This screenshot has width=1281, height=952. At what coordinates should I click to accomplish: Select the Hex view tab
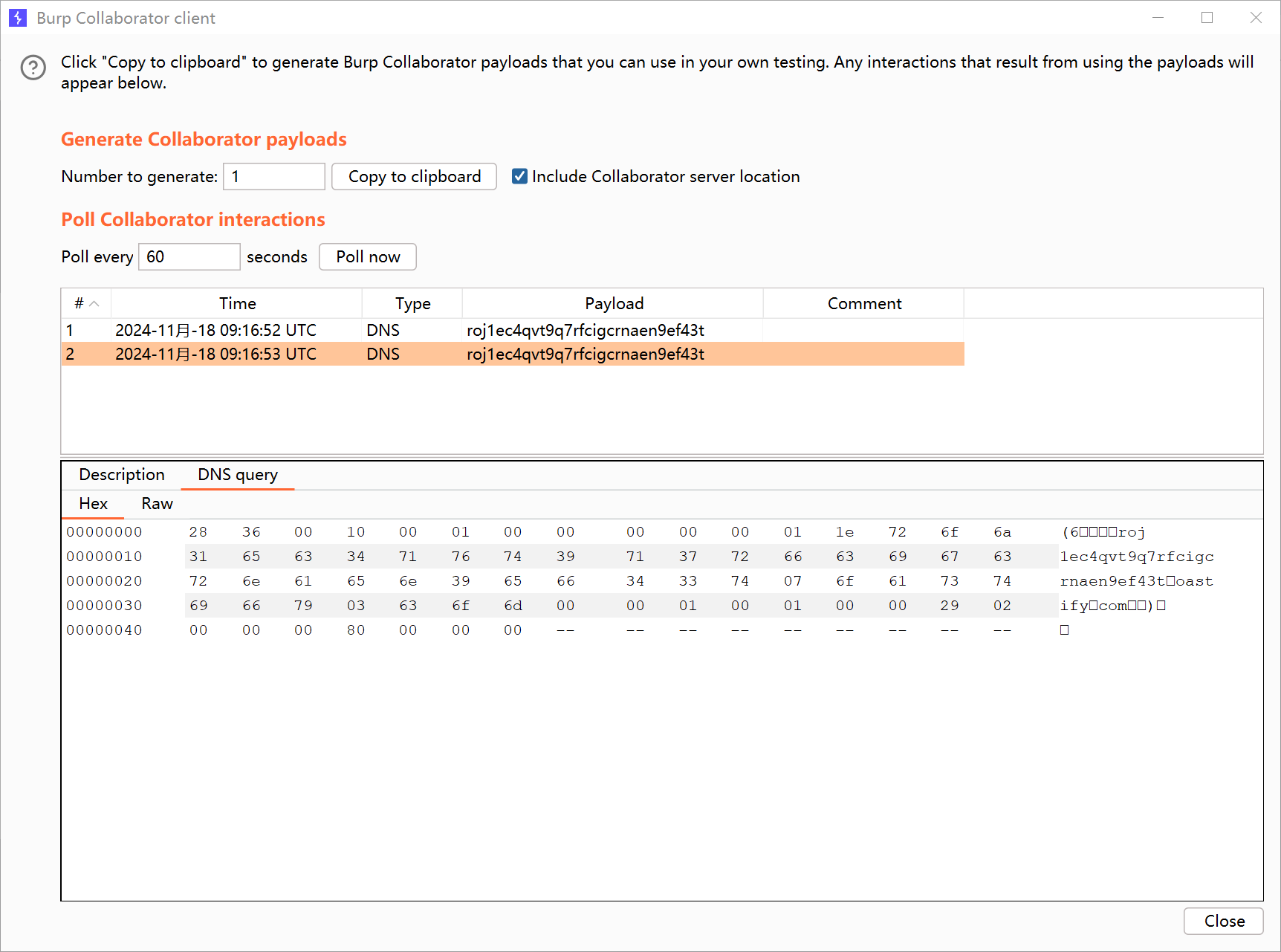click(94, 503)
